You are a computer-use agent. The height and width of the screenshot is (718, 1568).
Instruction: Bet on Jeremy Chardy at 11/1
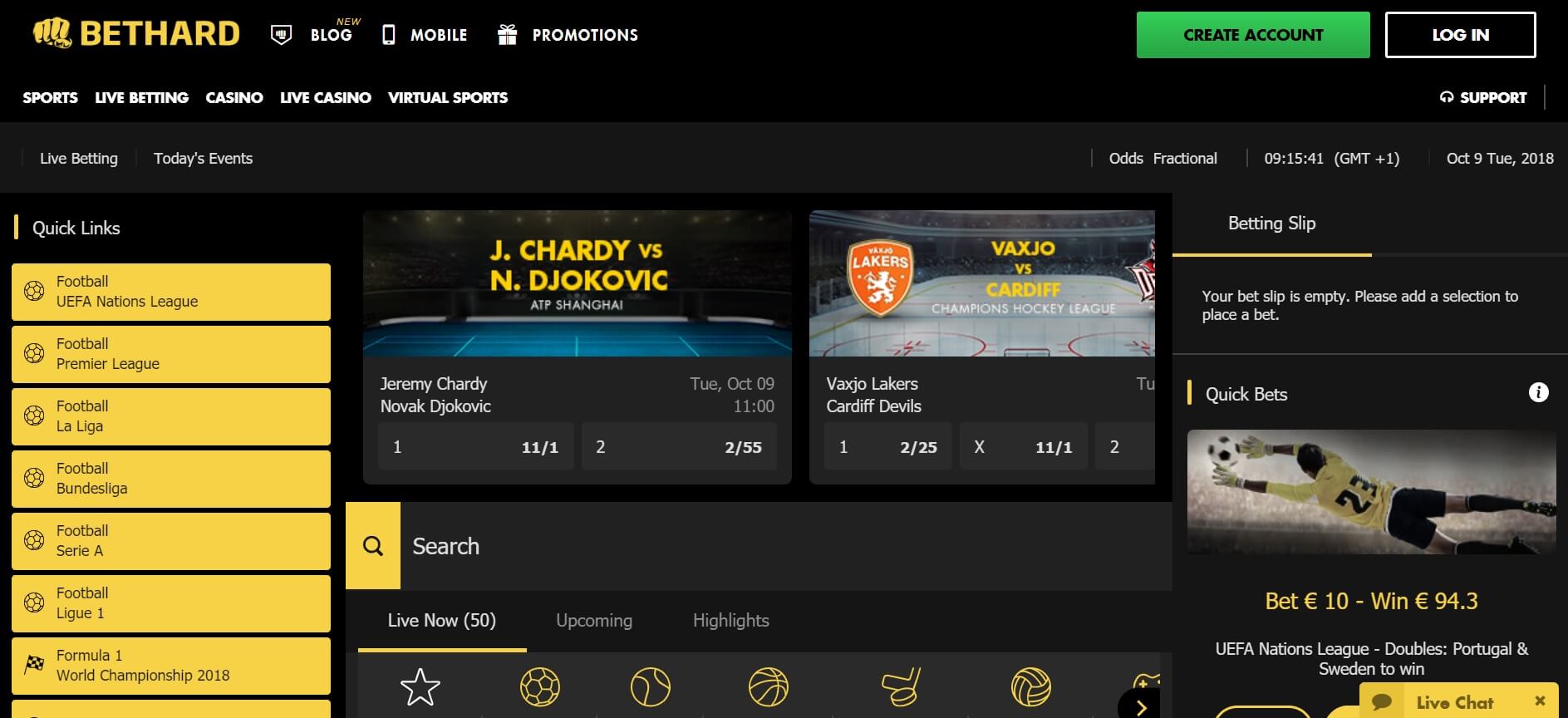coord(476,447)
